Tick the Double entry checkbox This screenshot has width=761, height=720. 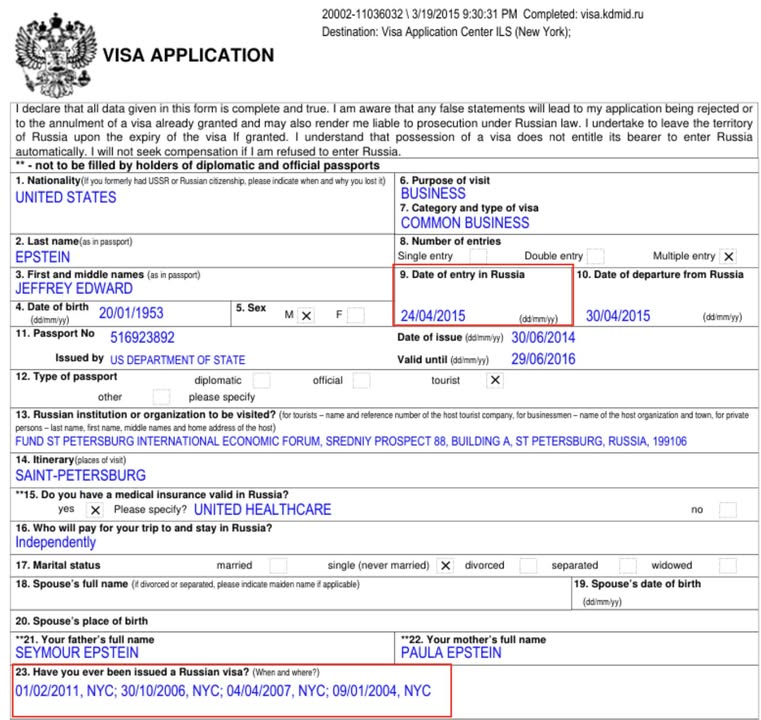pyautogui.click(x=595, y=257)
